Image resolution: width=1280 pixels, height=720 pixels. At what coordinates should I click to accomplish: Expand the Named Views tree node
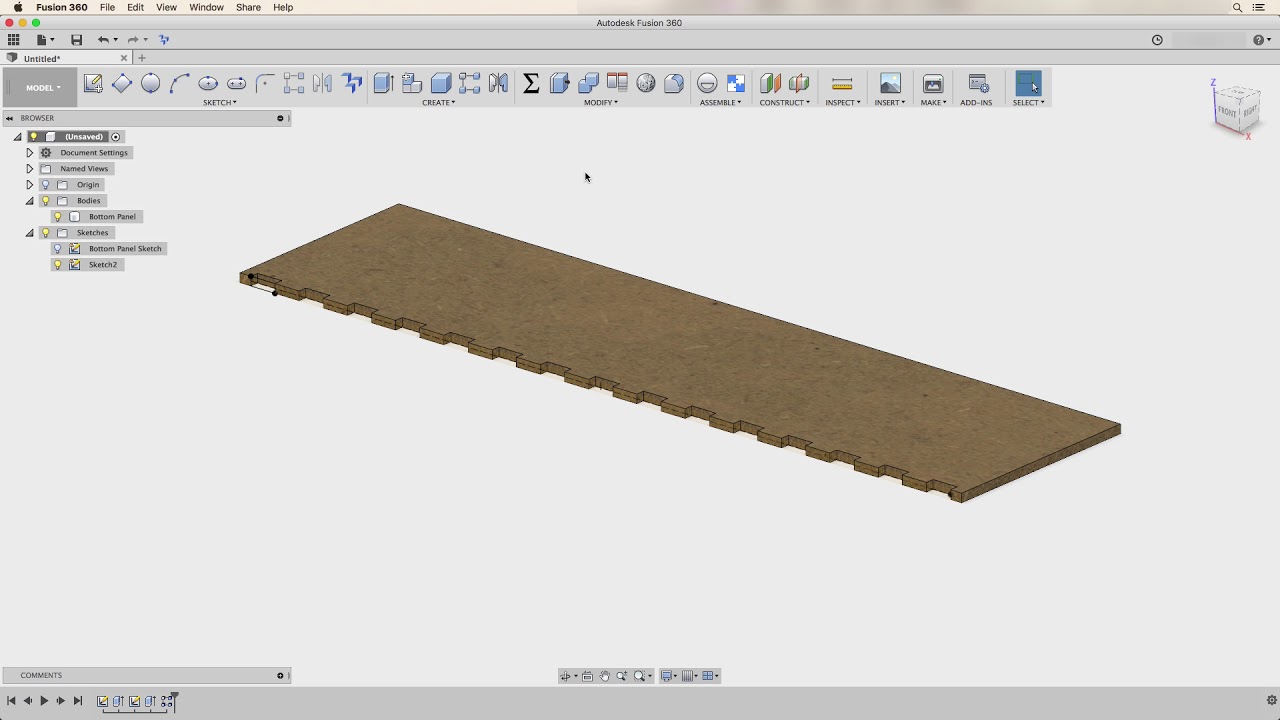30,169
